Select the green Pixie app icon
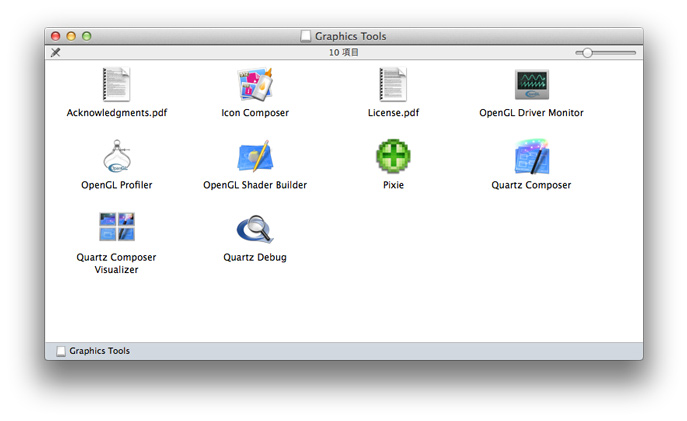 pyautogui.click(x=393, y=156)
